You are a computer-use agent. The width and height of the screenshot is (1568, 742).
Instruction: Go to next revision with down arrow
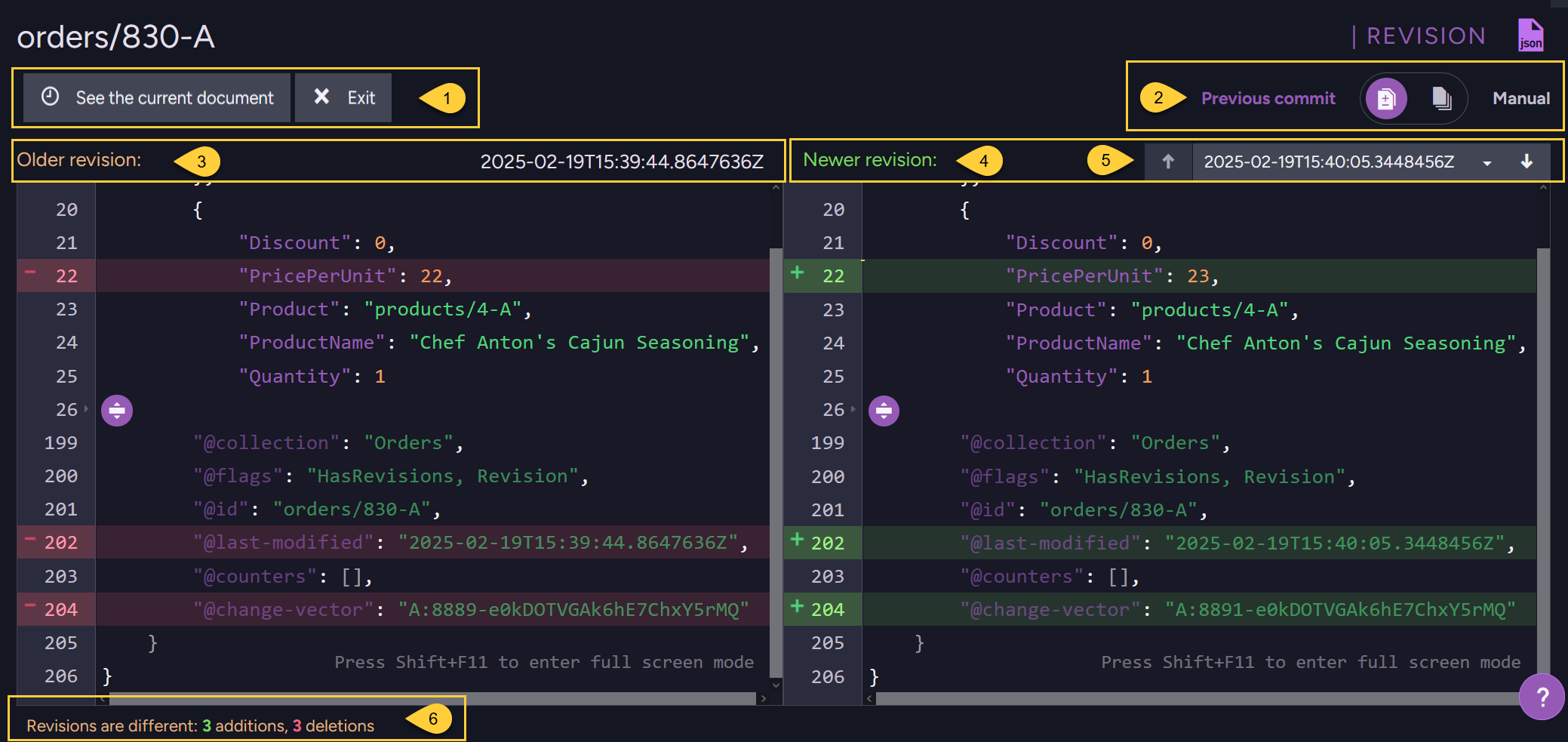coord(1526,162)
